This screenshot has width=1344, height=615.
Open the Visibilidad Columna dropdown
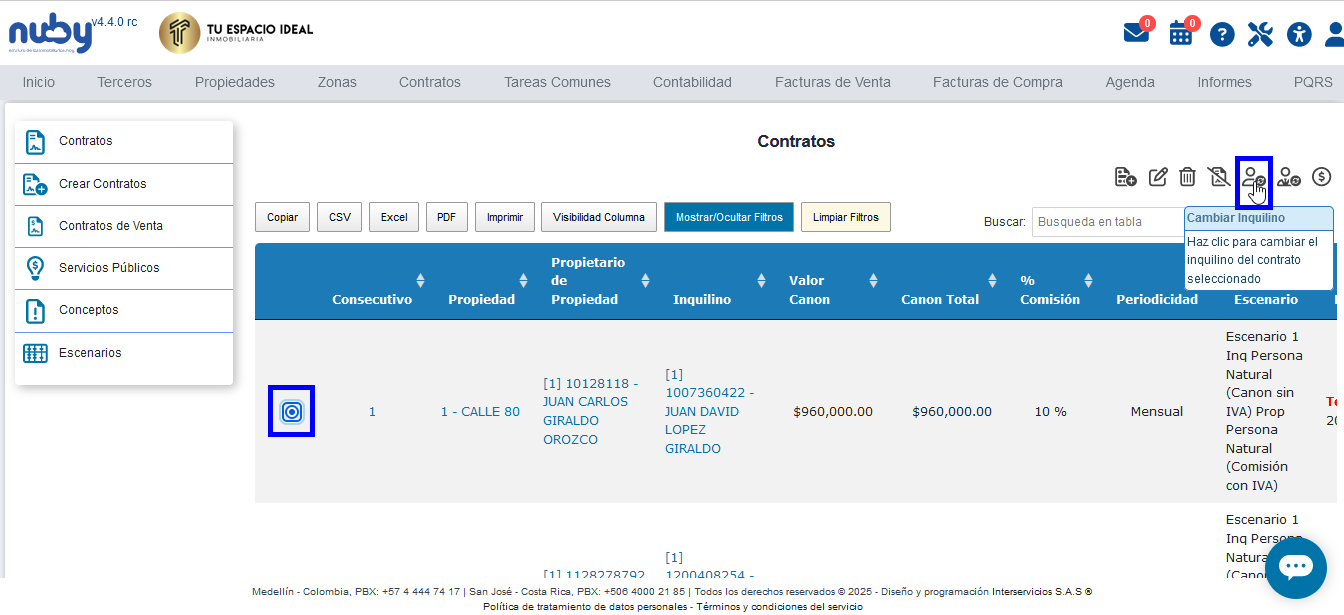pos(599,217)
